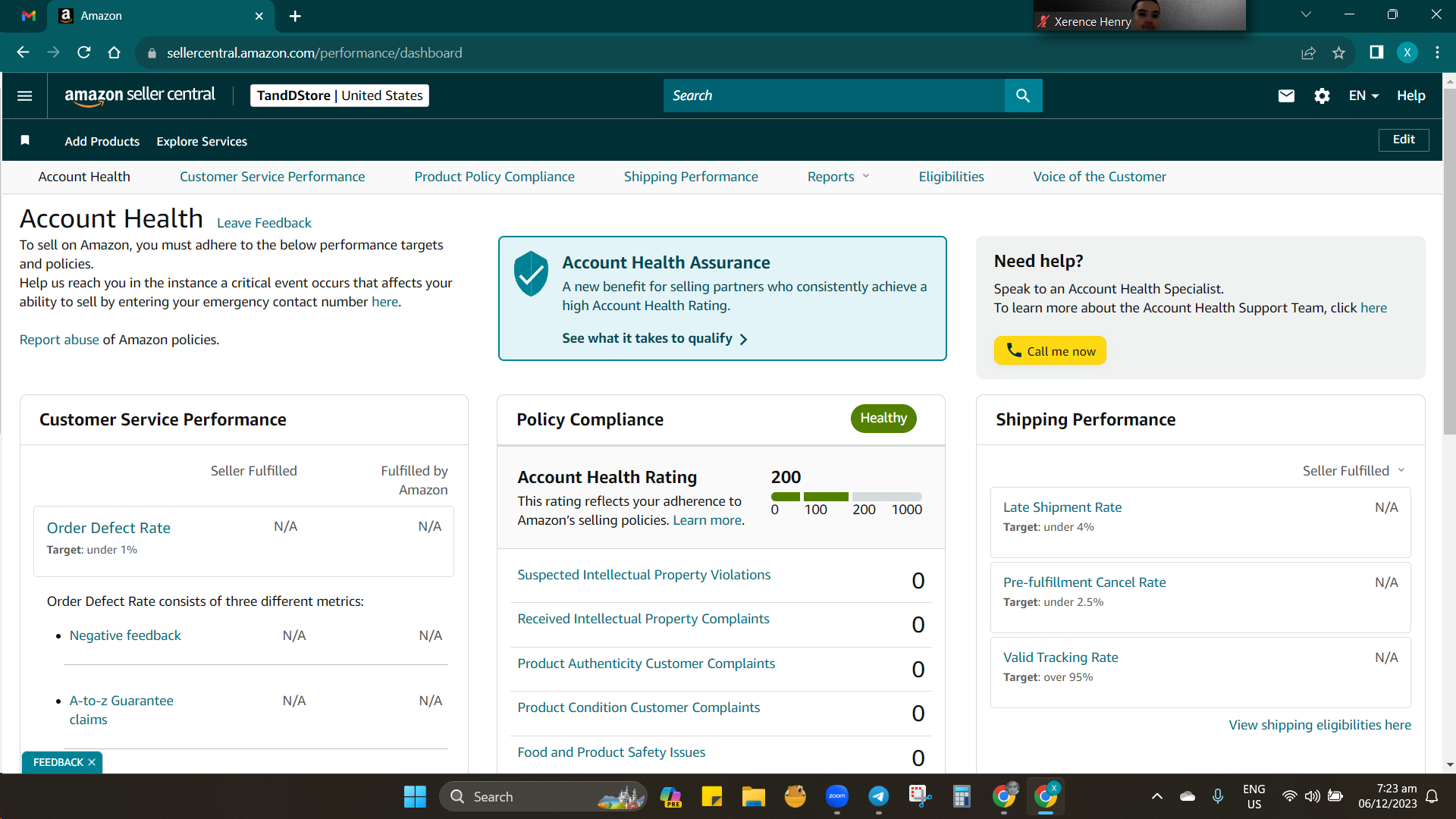The width and height of the screenshot is (1456, 819).
Task: Toggle the browser side panel
Action: (x=1376, y=52)
